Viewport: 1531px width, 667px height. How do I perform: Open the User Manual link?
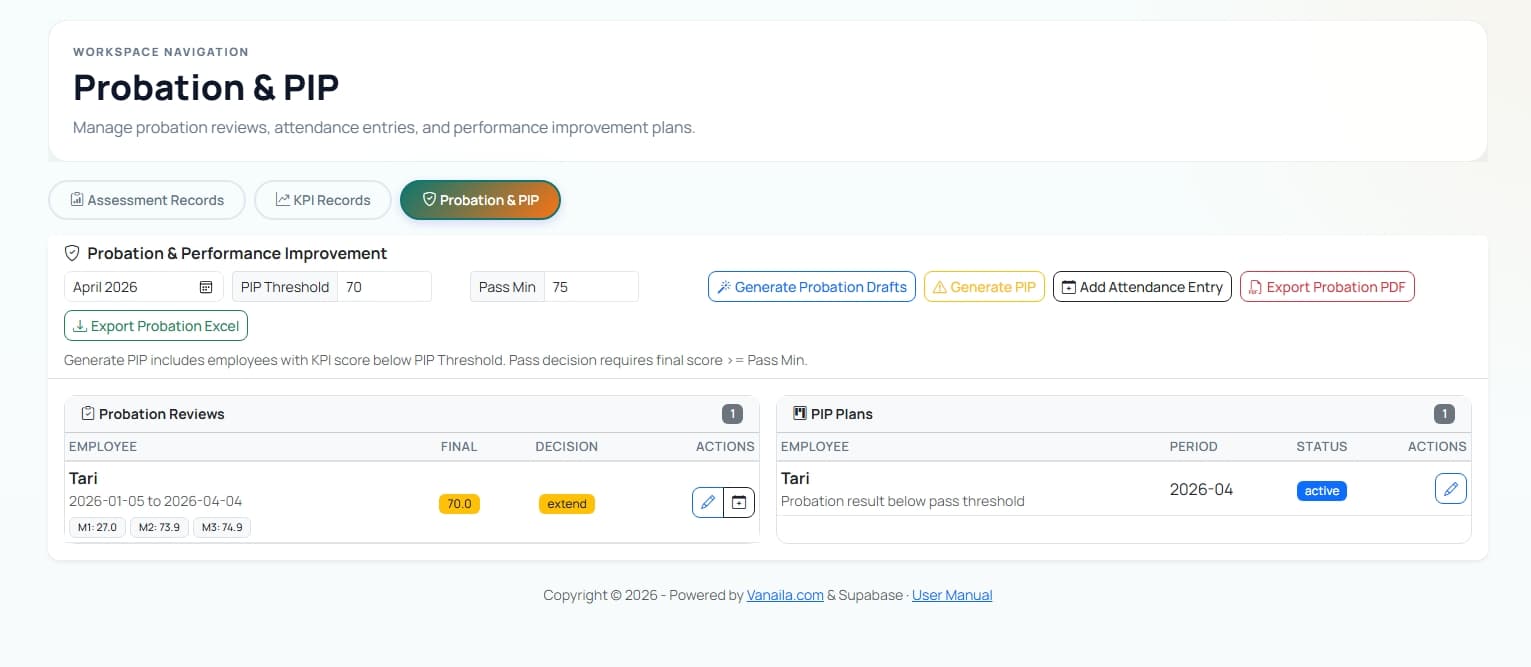952,595
